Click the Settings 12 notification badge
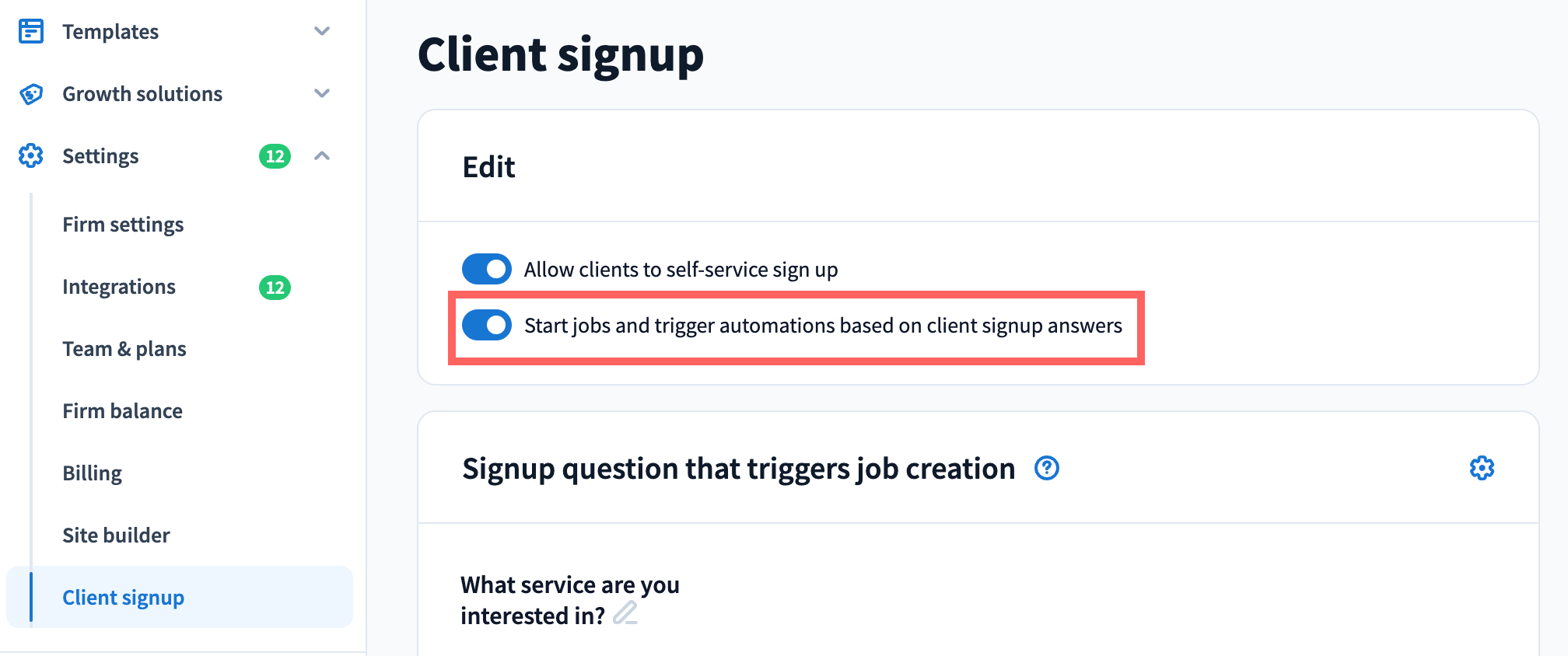 pos(275,156)
